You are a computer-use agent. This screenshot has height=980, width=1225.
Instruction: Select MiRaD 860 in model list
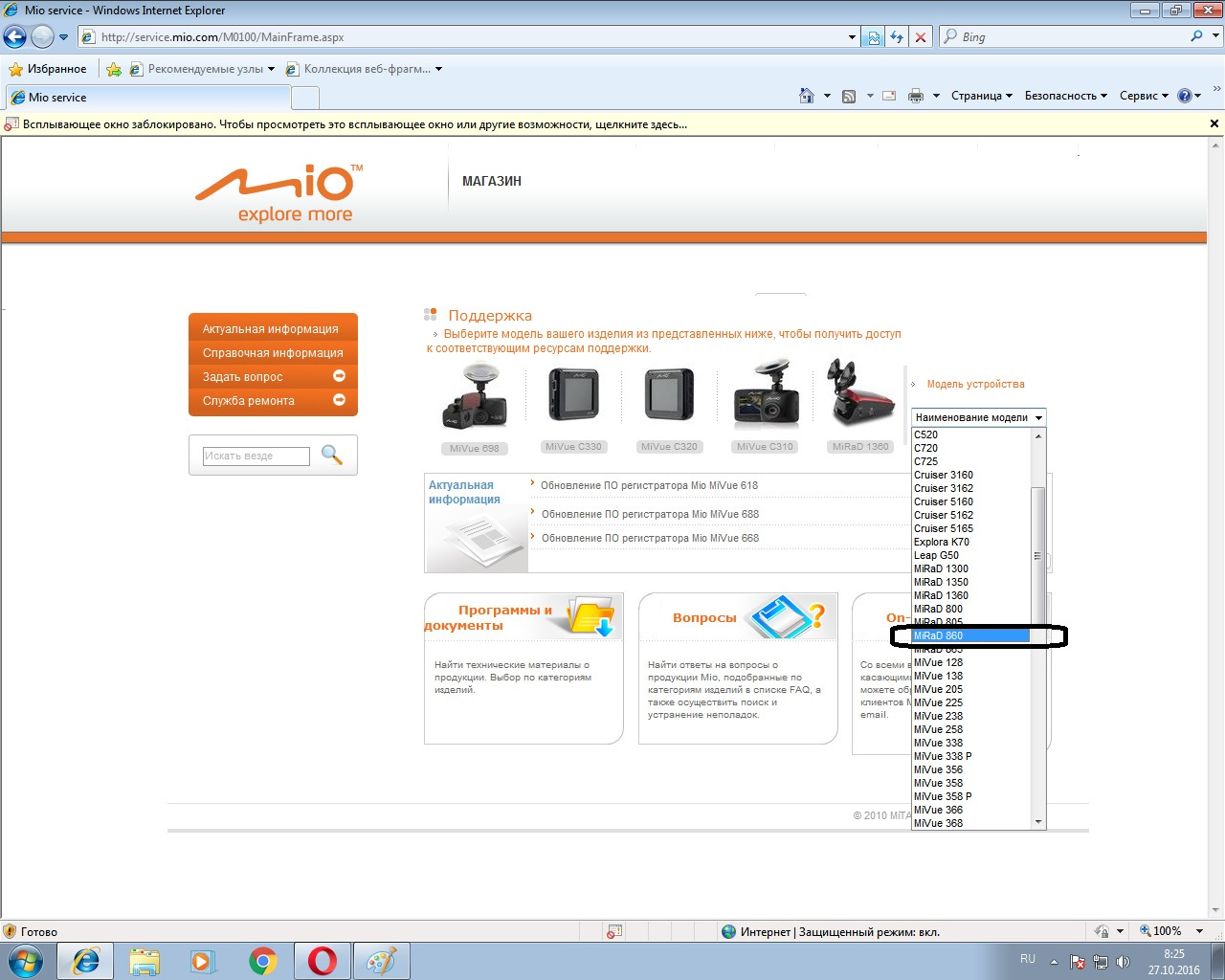tap(970, 635)
